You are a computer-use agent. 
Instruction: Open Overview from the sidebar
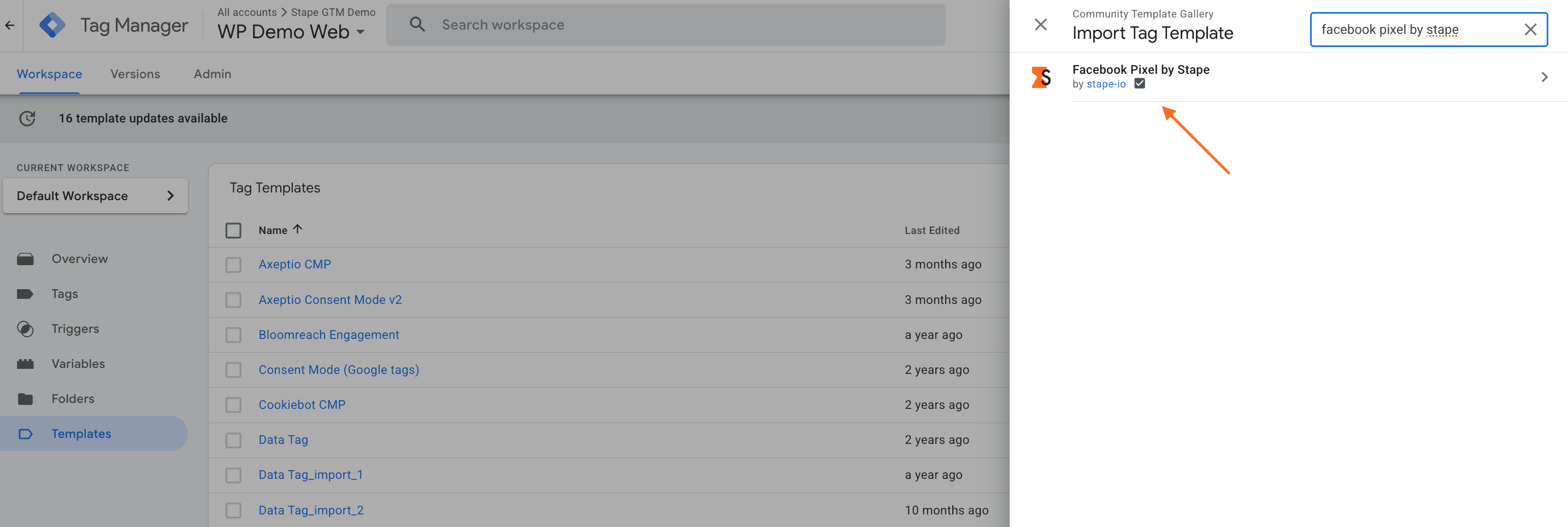coord(79,259)
